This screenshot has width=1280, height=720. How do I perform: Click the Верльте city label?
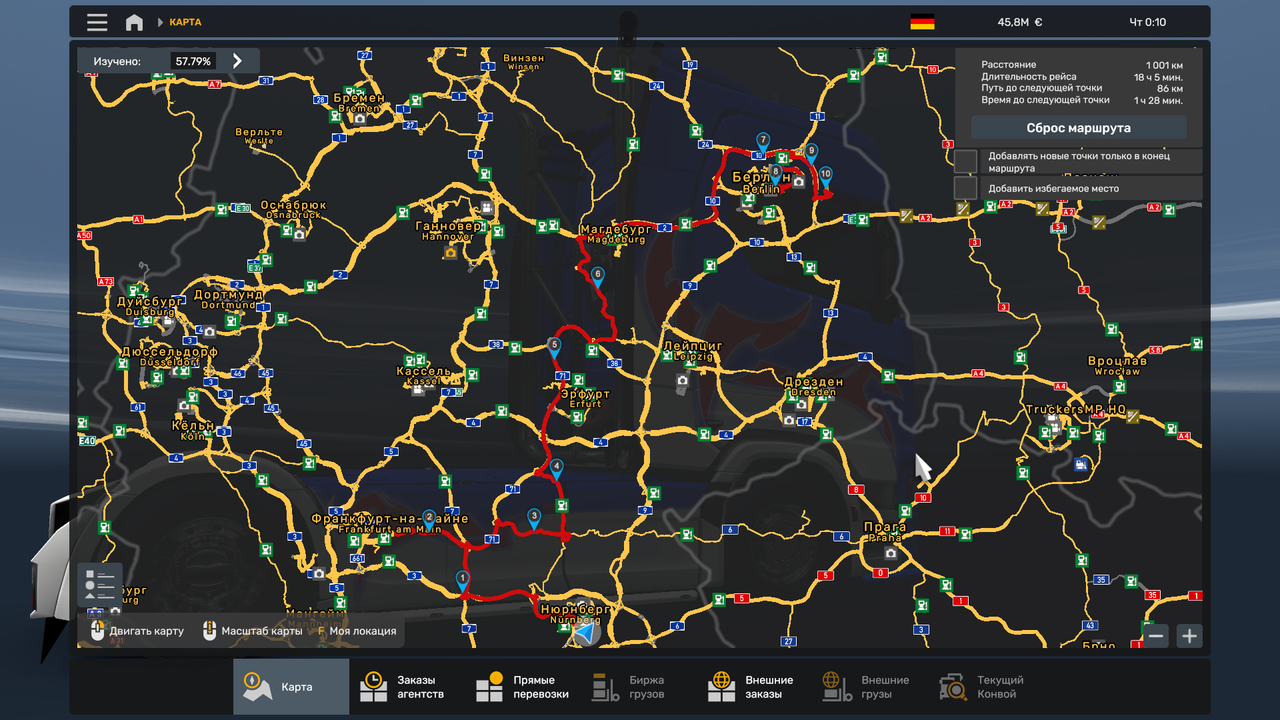pos(259,132)
